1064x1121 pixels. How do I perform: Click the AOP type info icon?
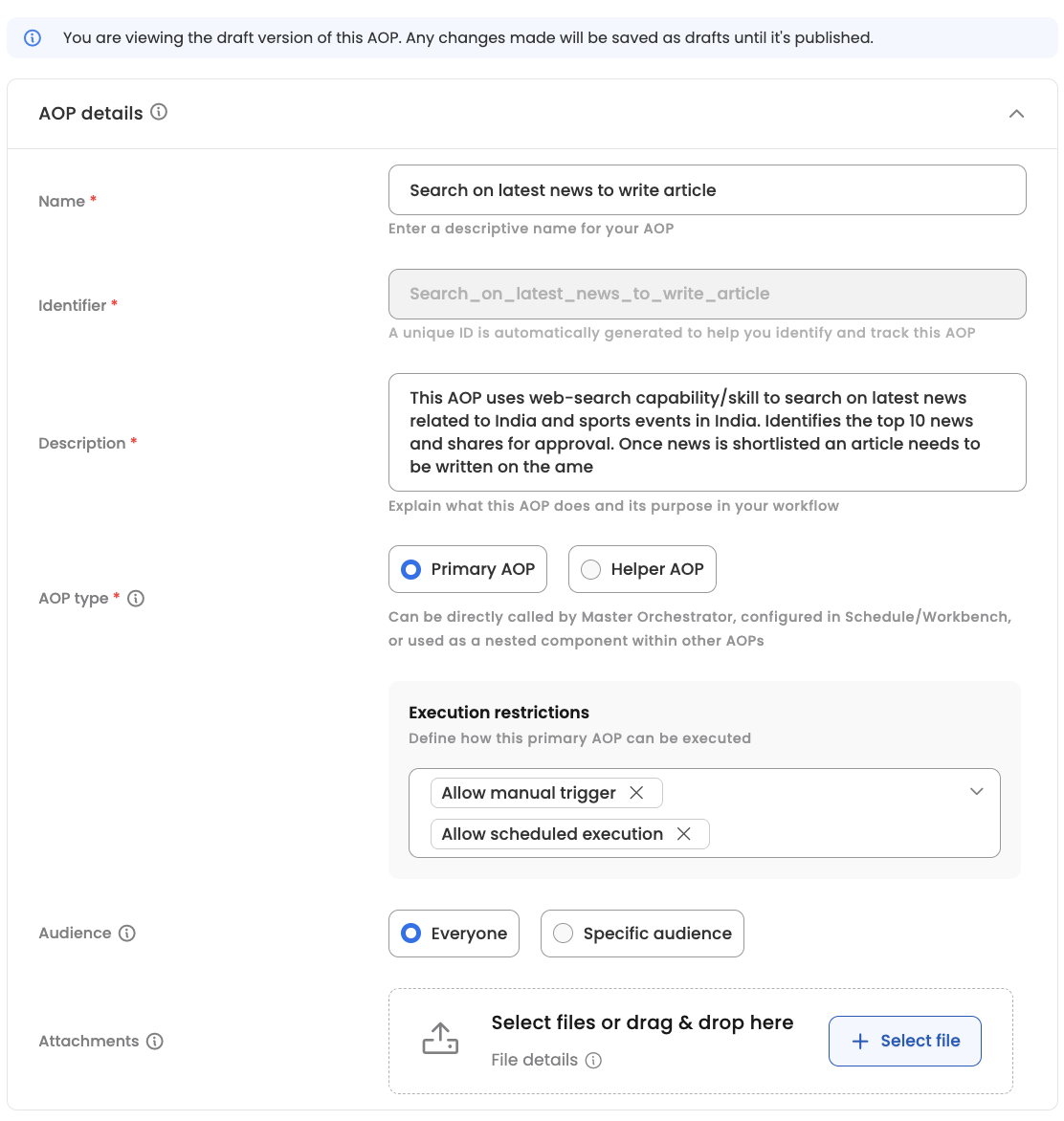pyautogui.click(x=136, y=599)
